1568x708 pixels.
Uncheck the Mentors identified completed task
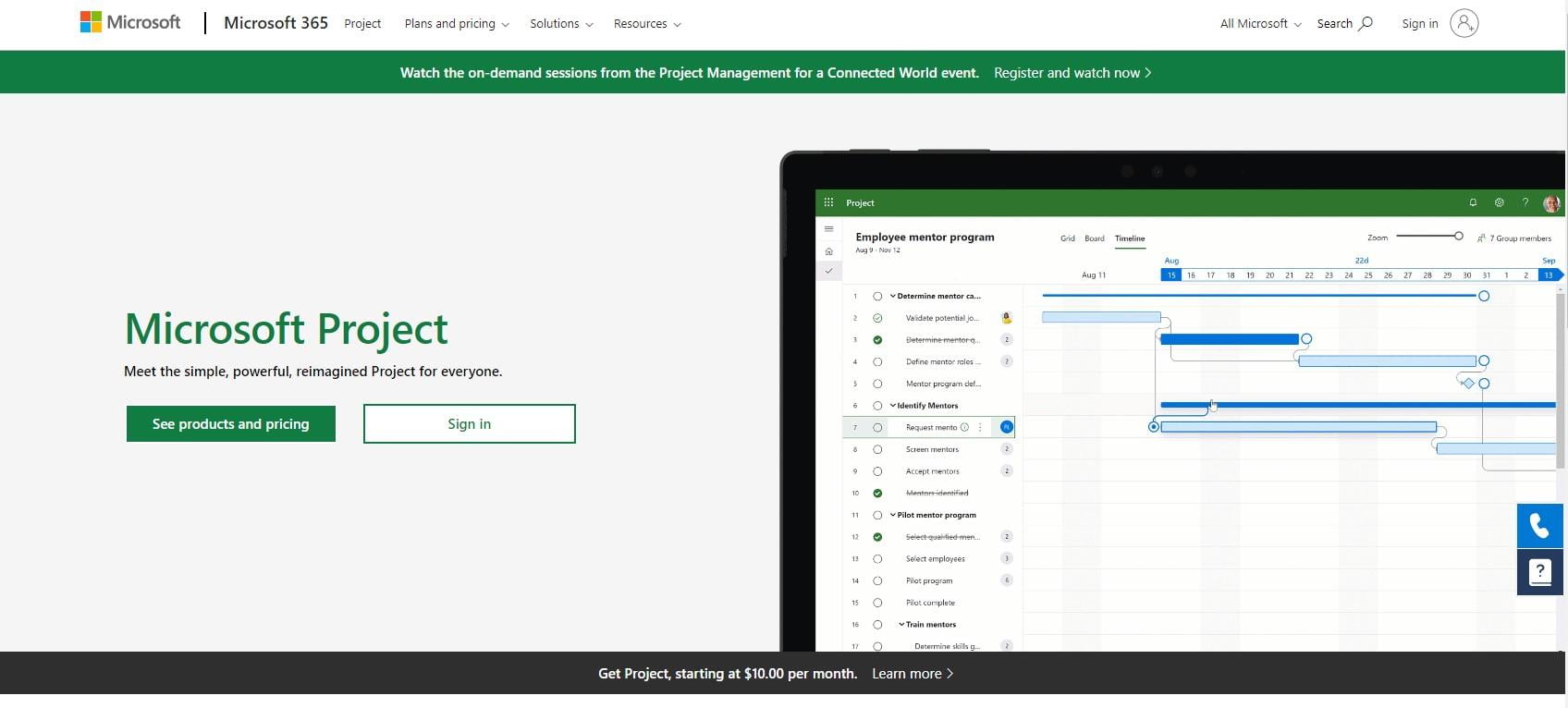(x=877, y=493)
